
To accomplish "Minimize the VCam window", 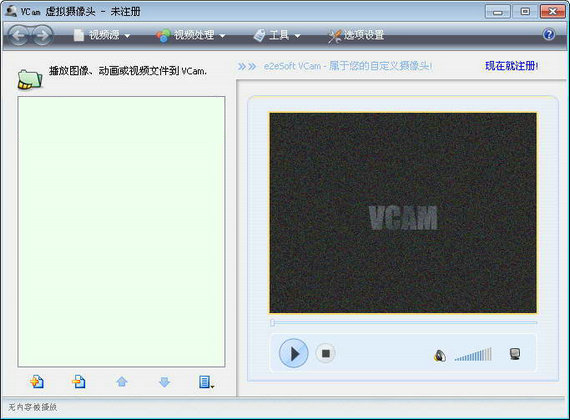I will click(498, 12).
